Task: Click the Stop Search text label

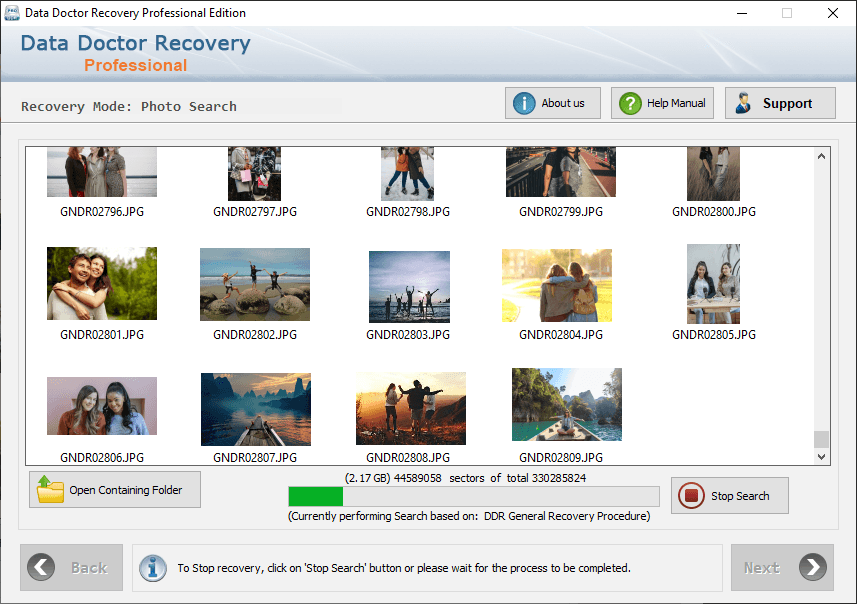Action: (740, 496)
